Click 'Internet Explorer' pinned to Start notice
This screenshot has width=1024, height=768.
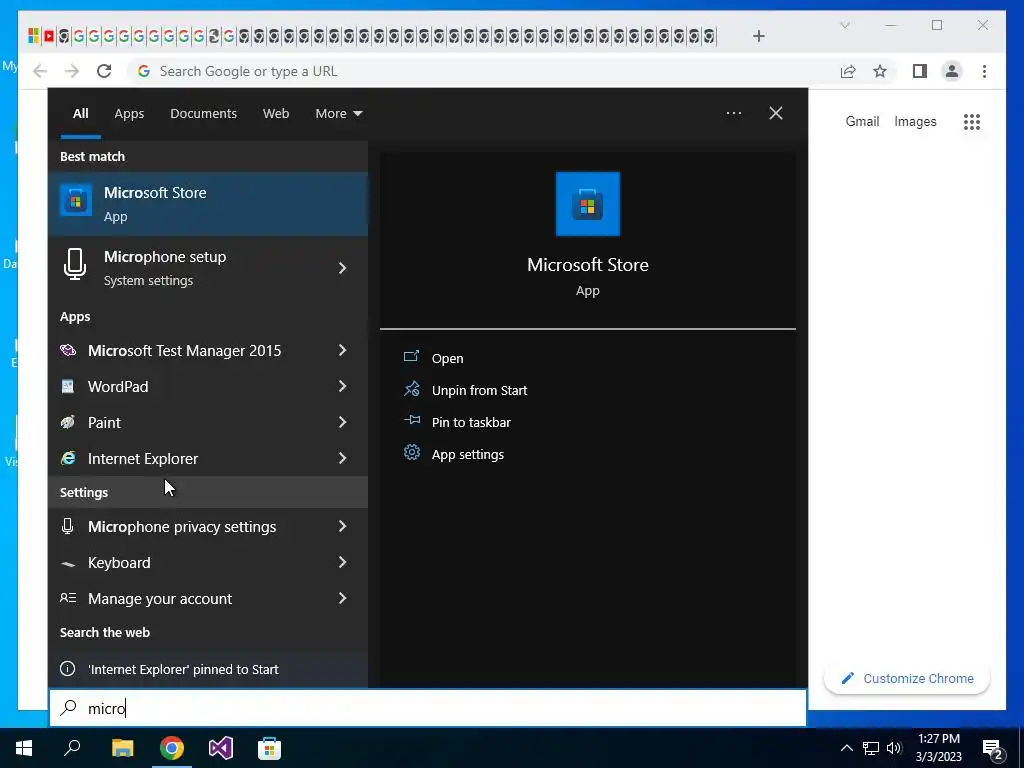[x=208, y=669]
